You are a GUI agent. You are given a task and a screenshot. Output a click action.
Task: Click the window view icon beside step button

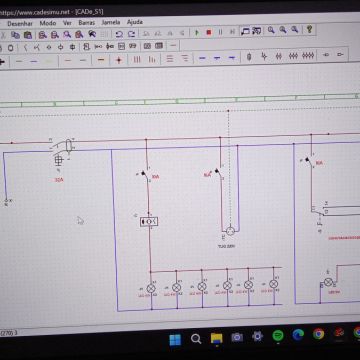[245, 31]
